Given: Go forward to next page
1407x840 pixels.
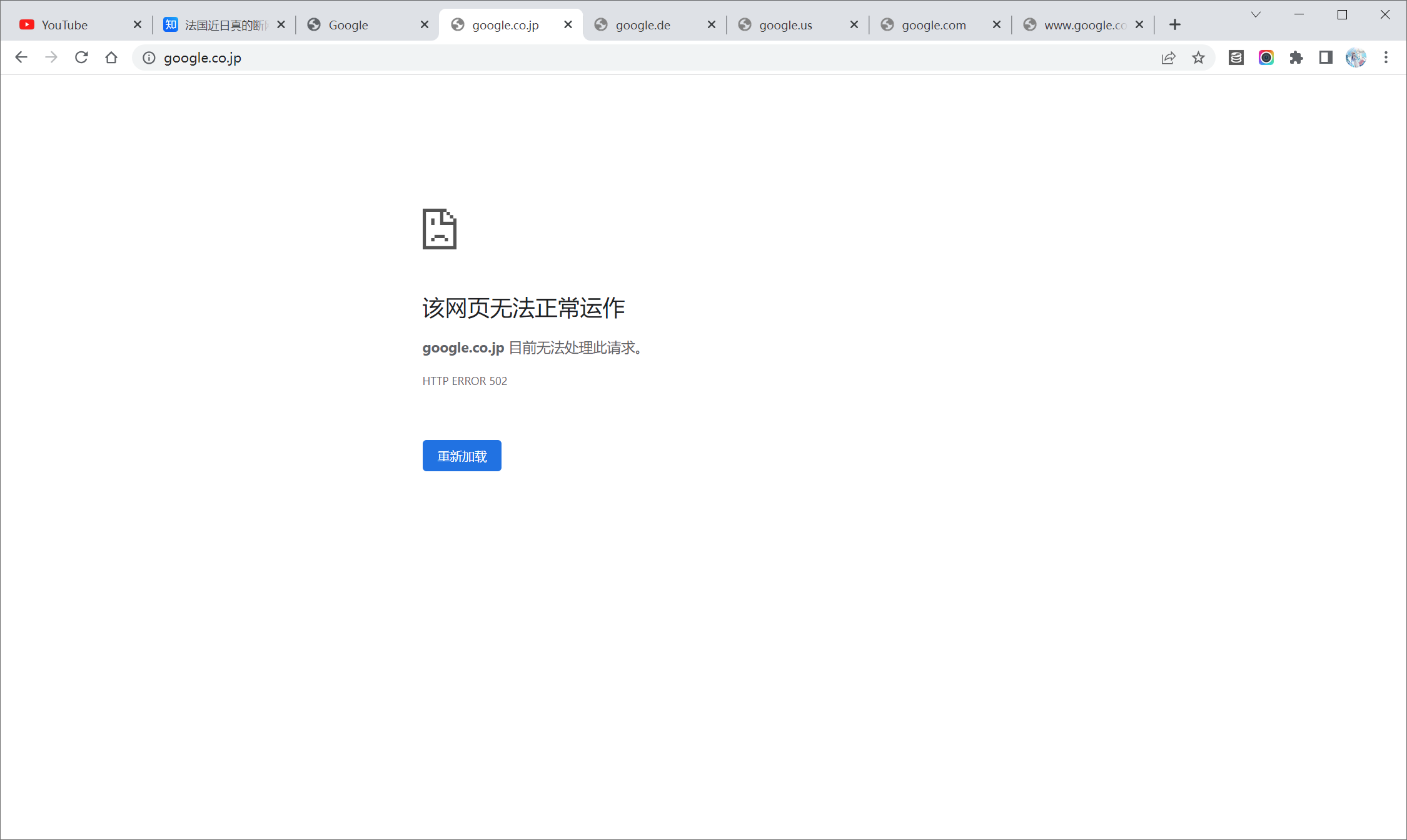Looking at the screenshot, I should tap(51, 57).
